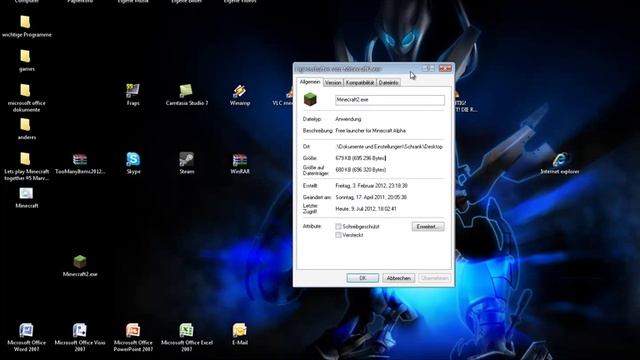The width and height of the screenshot is (640, 360).
Task: Click the OK button
Action: point(362,278)
